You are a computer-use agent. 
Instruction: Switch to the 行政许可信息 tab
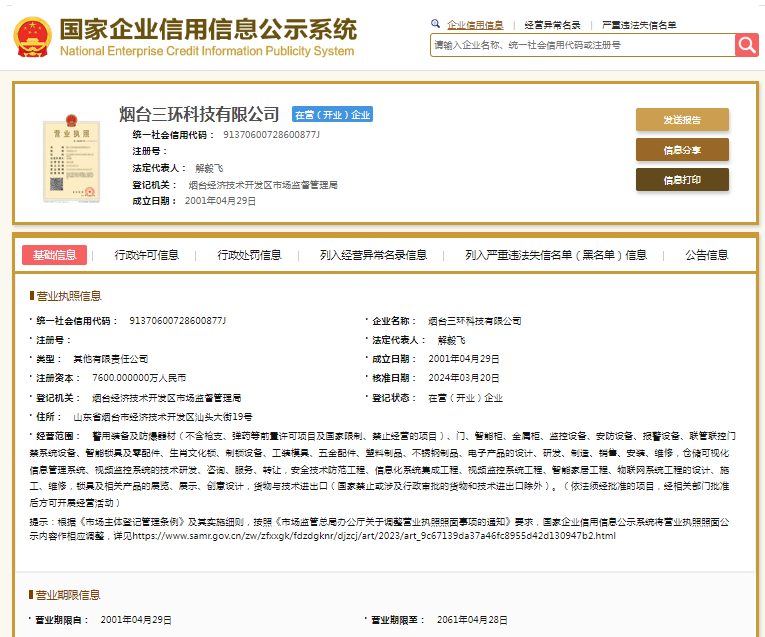point(147,255)
